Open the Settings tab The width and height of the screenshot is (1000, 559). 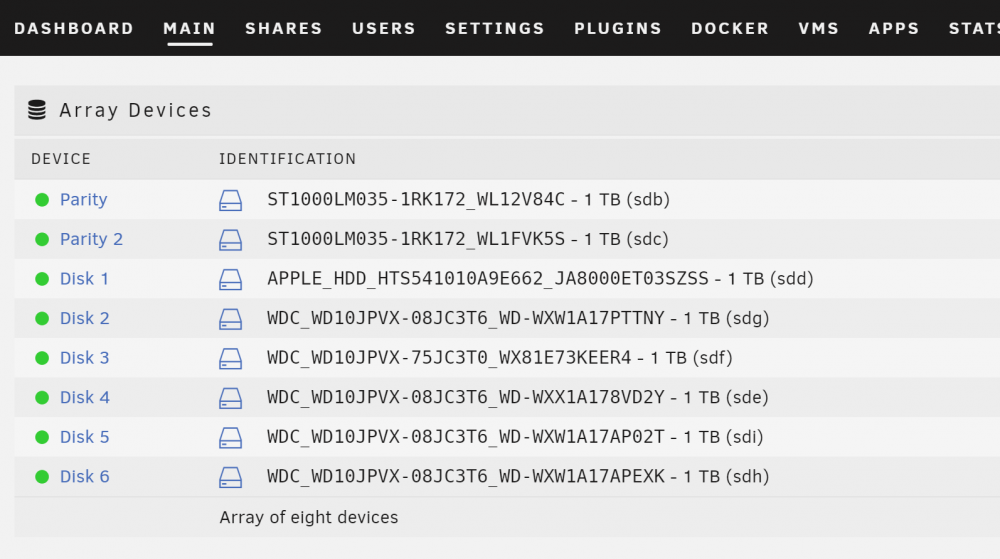pos(495,29)
